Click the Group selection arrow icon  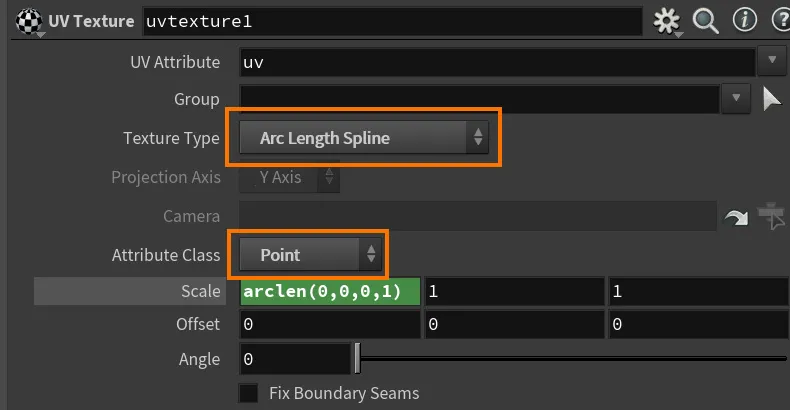click(771, 99)
